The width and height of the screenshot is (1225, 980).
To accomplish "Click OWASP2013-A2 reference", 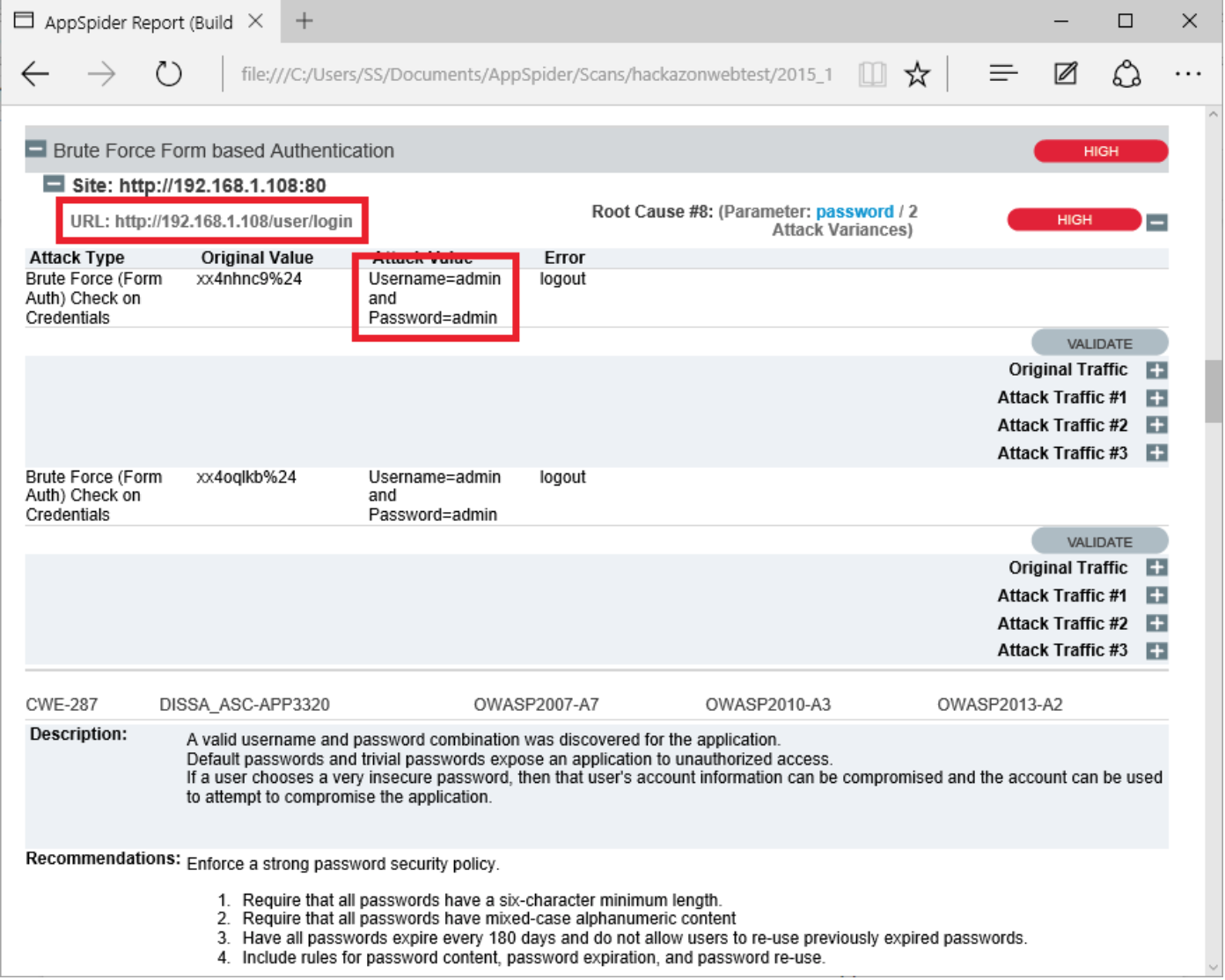I will click(x=1000, y=705).
